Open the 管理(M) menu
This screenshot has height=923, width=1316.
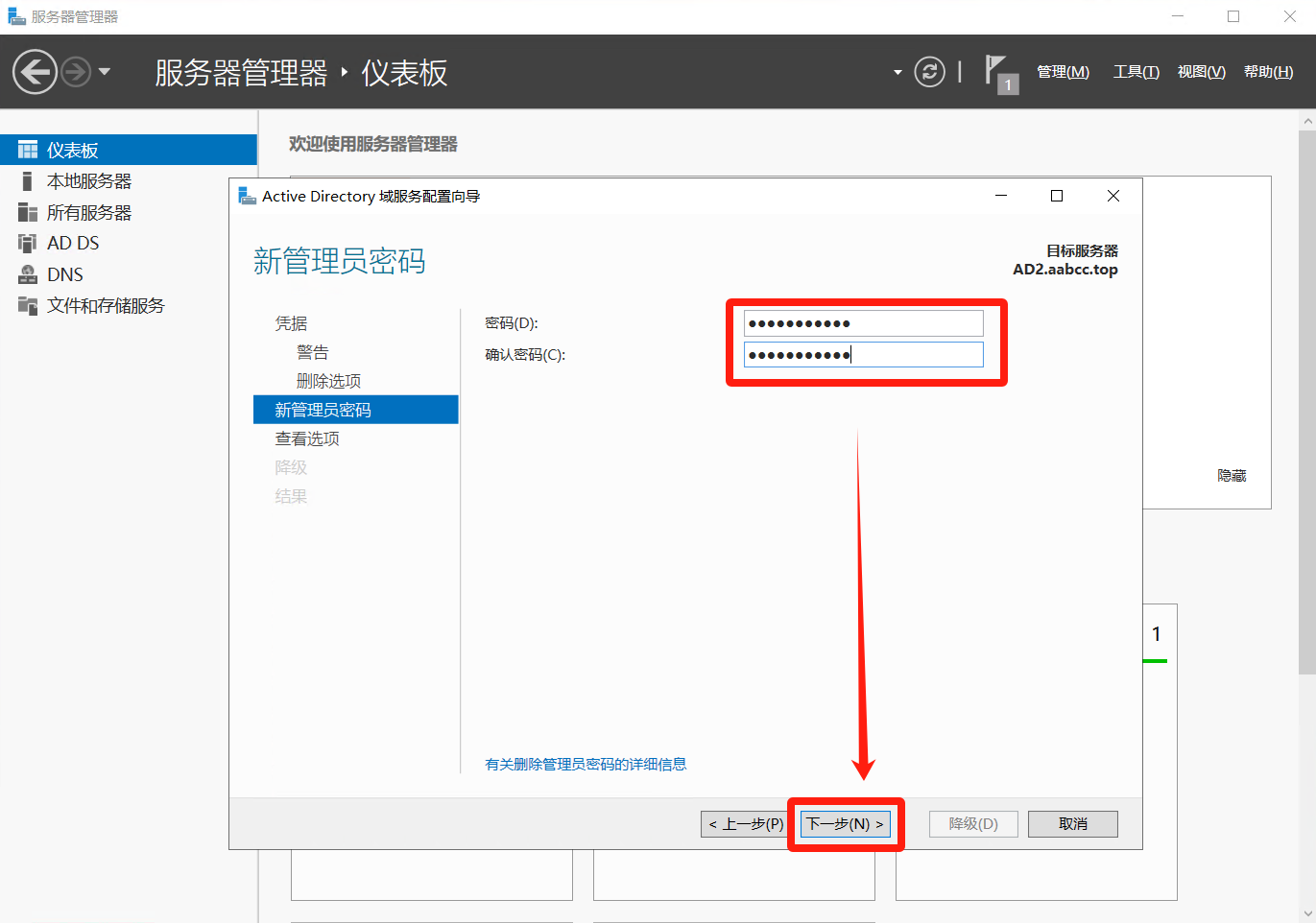click(1063, 72)
